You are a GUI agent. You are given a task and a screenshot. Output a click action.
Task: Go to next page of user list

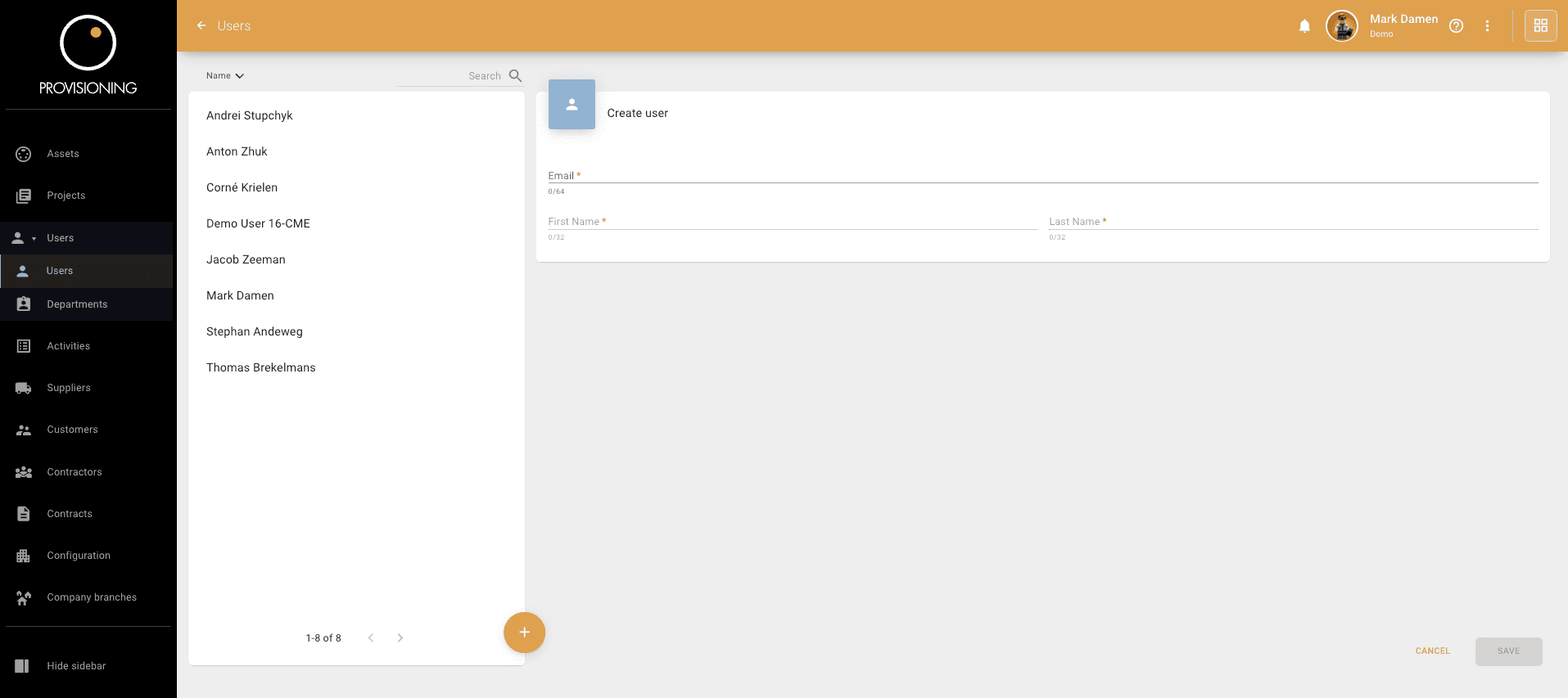coord(400,637)
